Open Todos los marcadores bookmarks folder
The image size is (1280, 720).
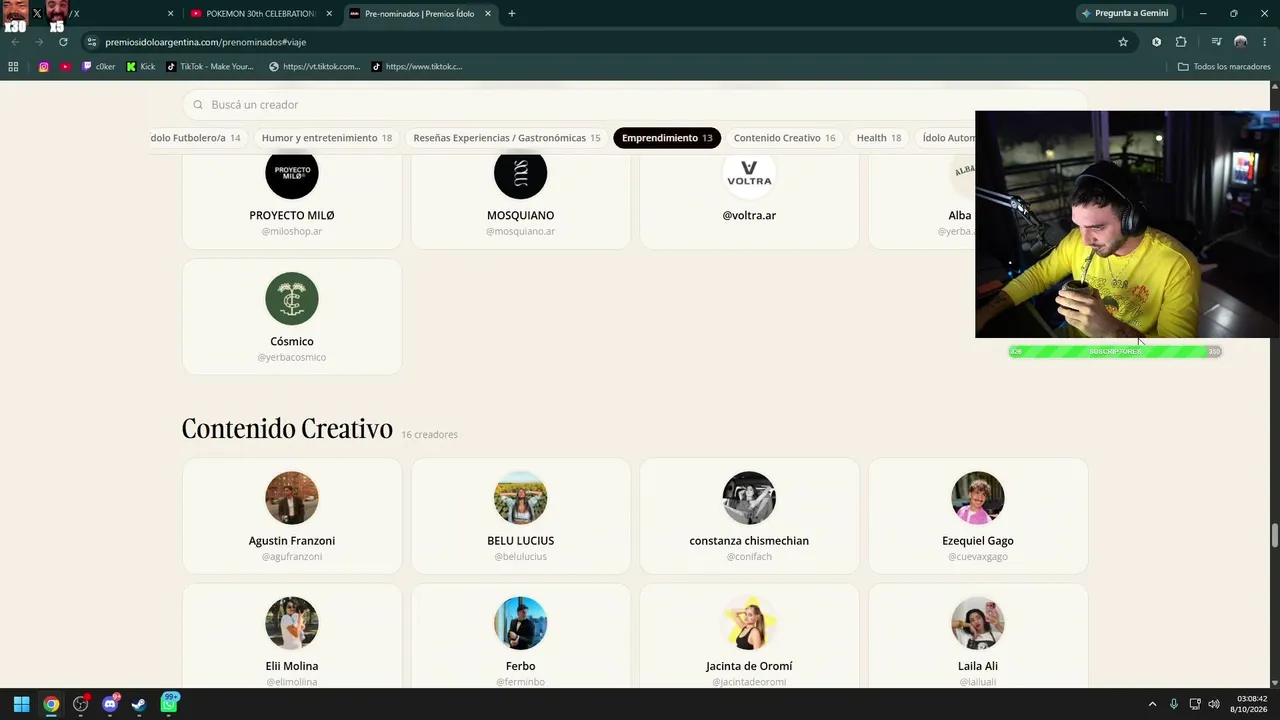point(1224,67)
